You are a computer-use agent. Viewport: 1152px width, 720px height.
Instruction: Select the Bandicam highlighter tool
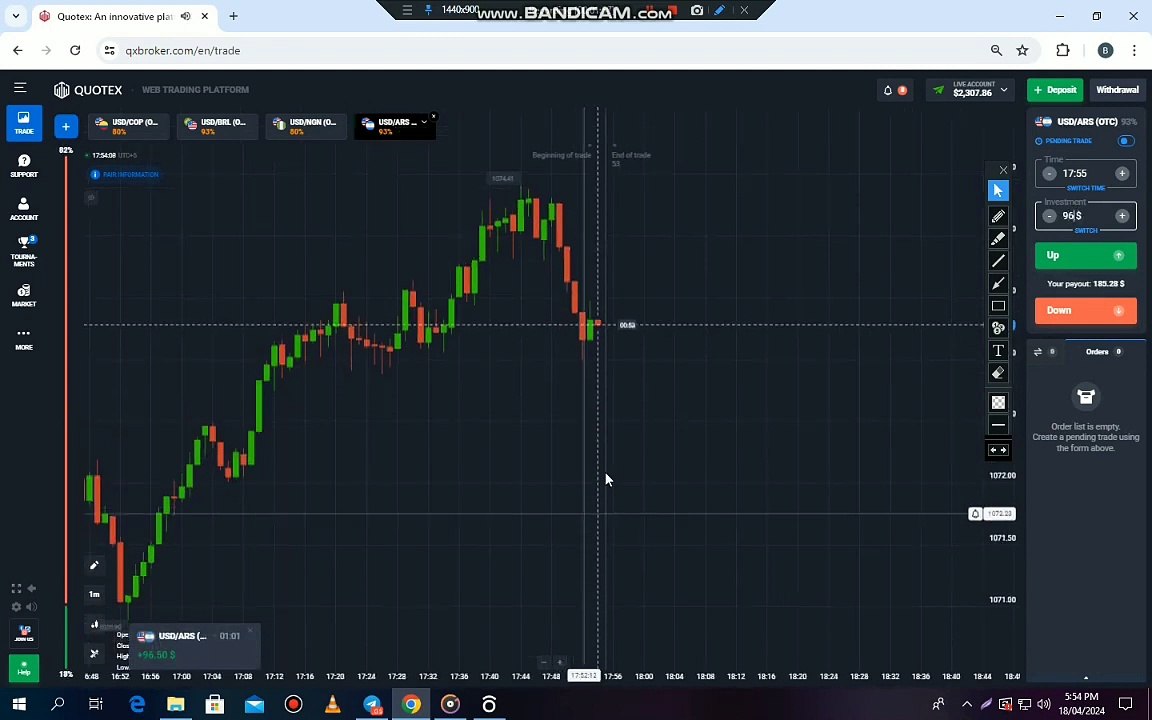click(x=998, y=238)
